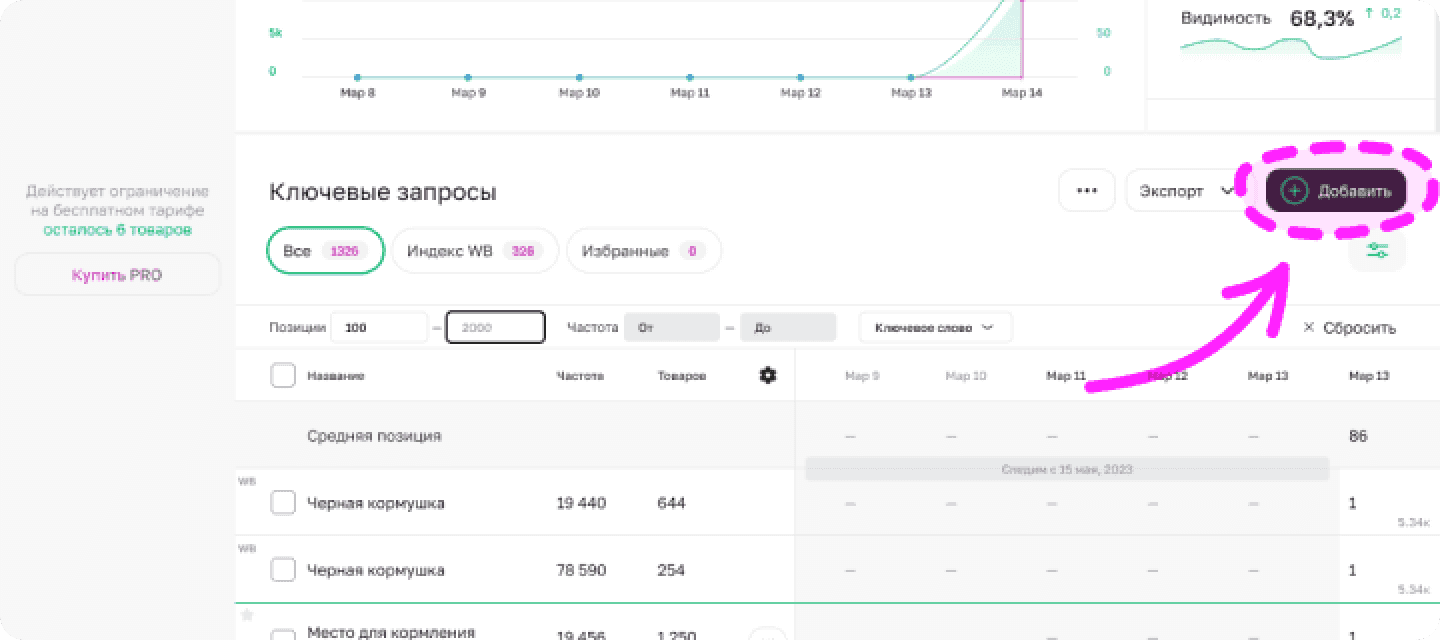1440x640 pixels.
Task: Sort by the Частота column header
Action: point(580,376)
